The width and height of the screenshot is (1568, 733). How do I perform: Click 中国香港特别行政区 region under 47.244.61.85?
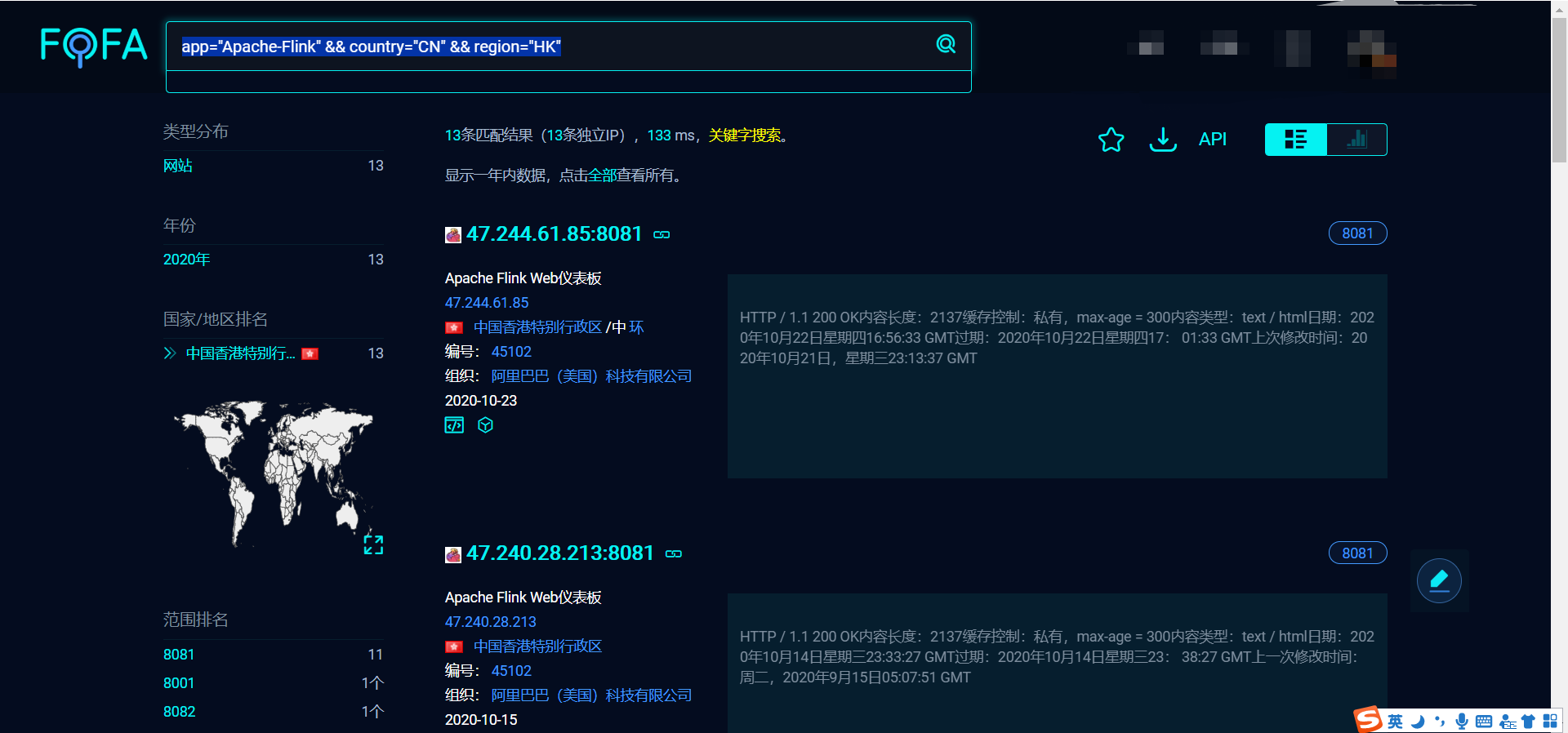pyautogui.click(x=537, y=327)
